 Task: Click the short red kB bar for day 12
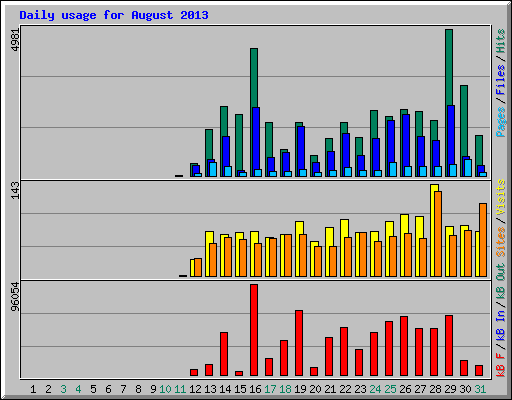coord(194,372)
